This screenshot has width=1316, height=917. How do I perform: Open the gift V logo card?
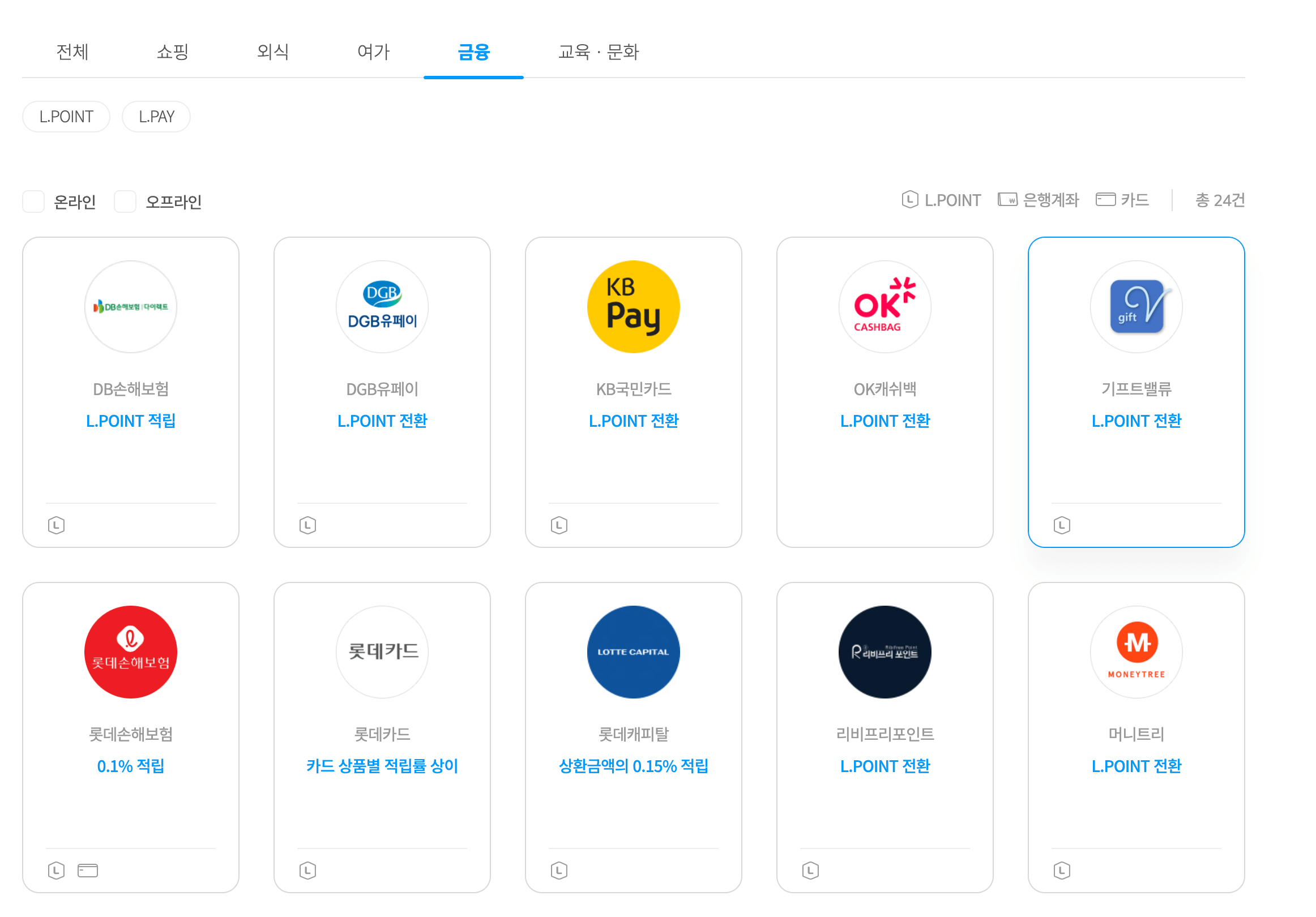coord(1135,307)
